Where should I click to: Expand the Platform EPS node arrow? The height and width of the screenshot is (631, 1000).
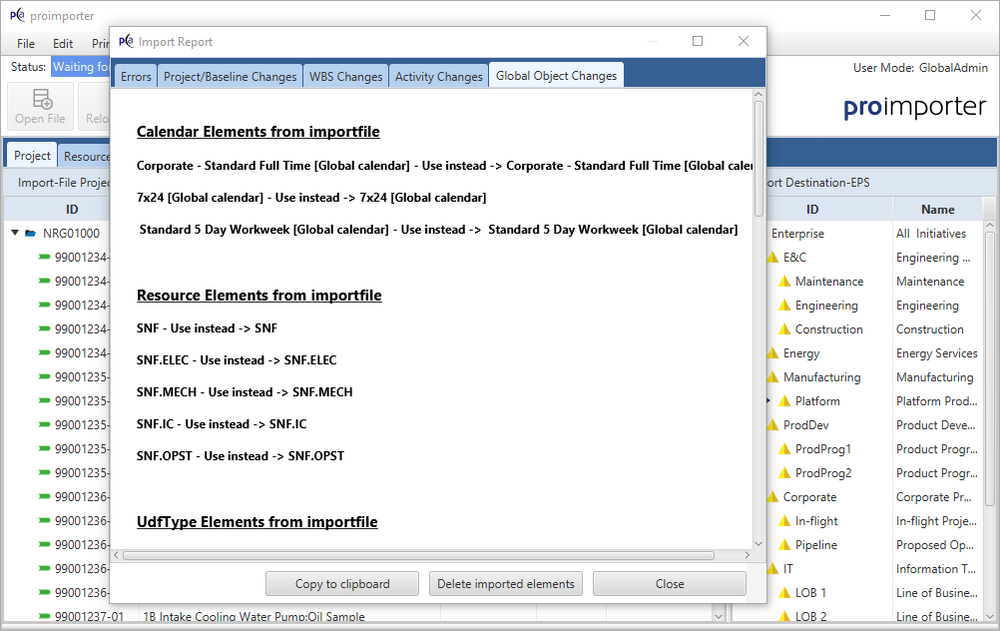pyautogui.click(x=768, y=401)
